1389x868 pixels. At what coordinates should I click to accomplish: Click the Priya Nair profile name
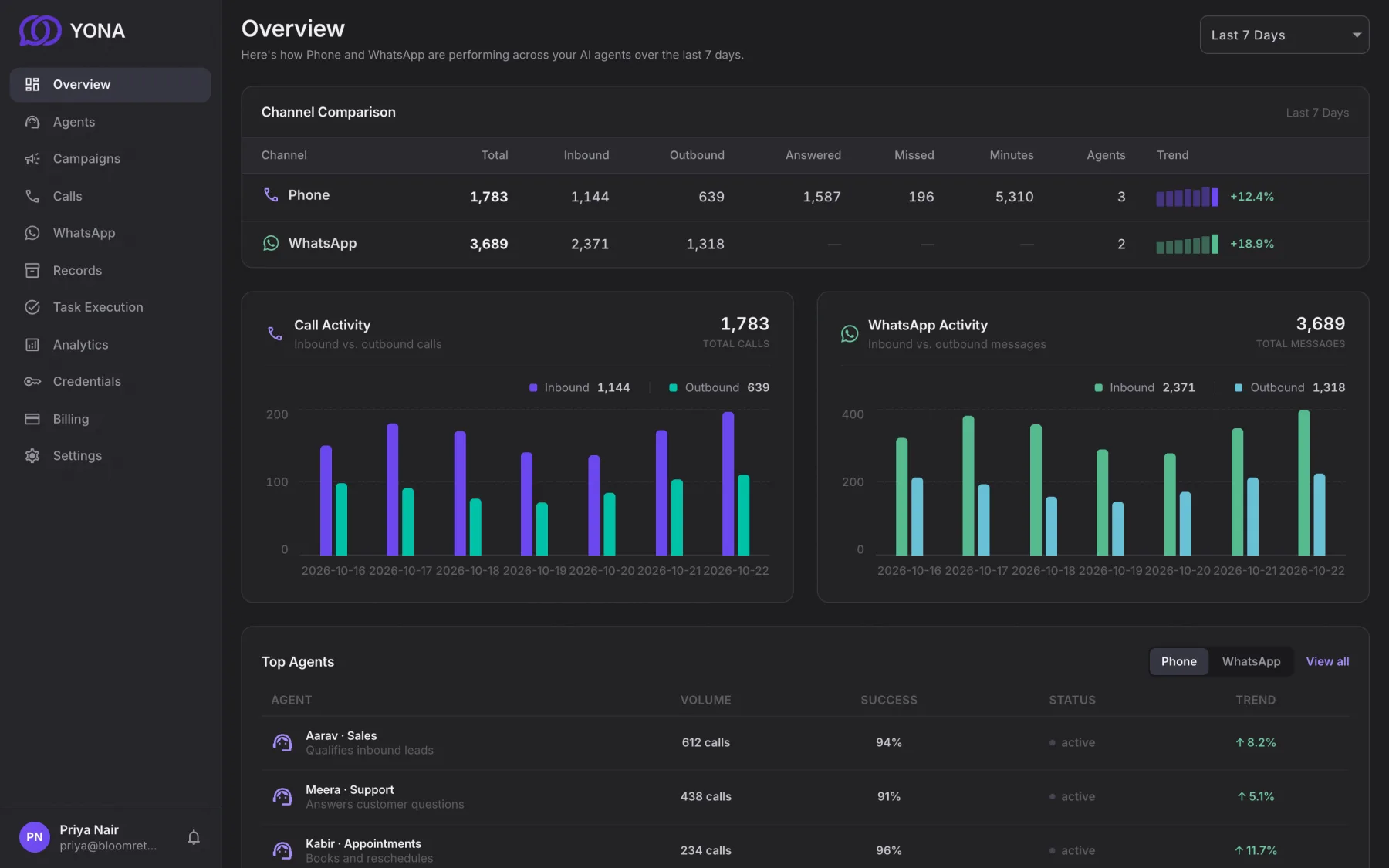coord(89,829)
